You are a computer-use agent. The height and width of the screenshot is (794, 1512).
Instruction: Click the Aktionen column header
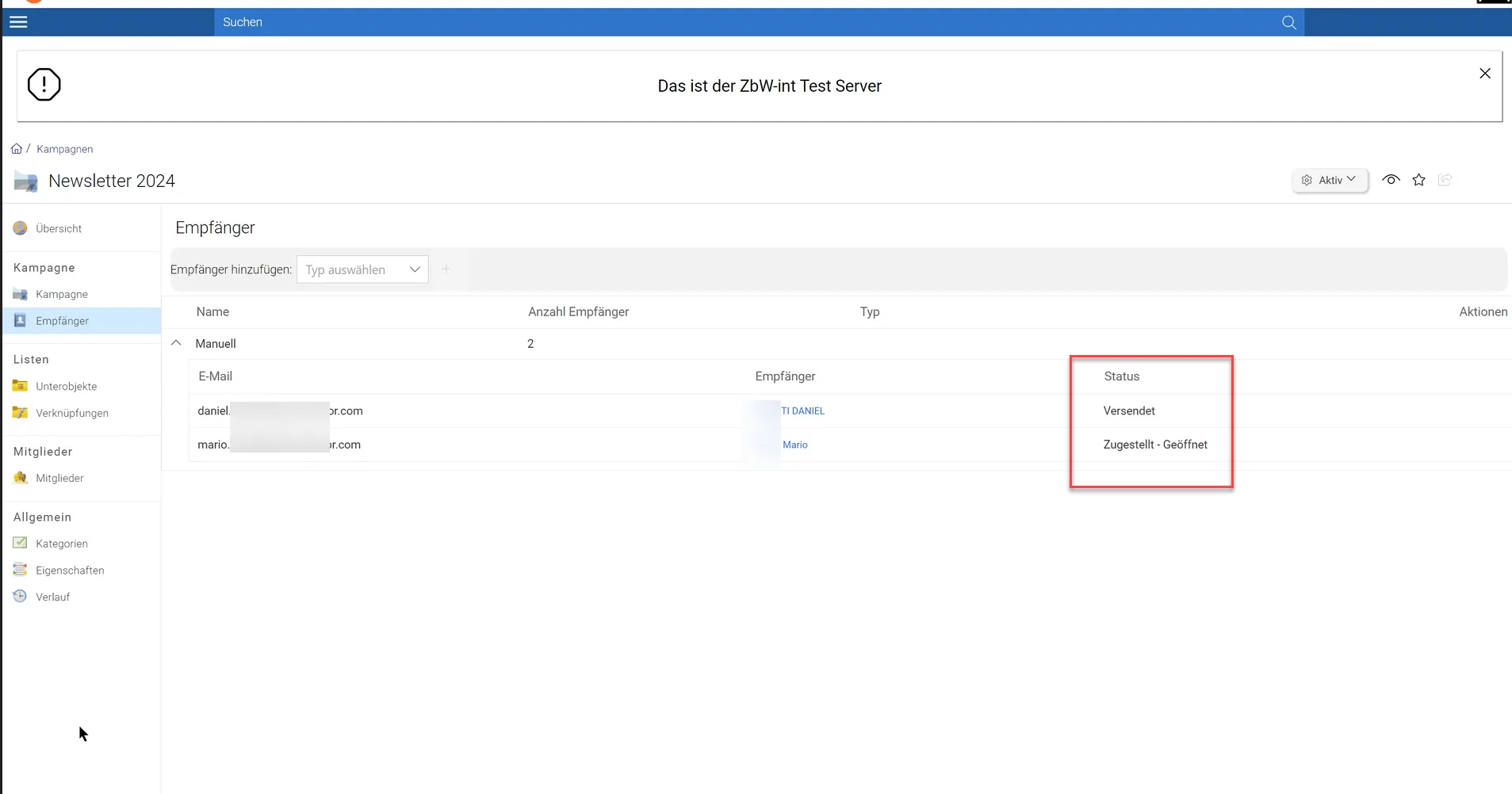click(1483, 312)
